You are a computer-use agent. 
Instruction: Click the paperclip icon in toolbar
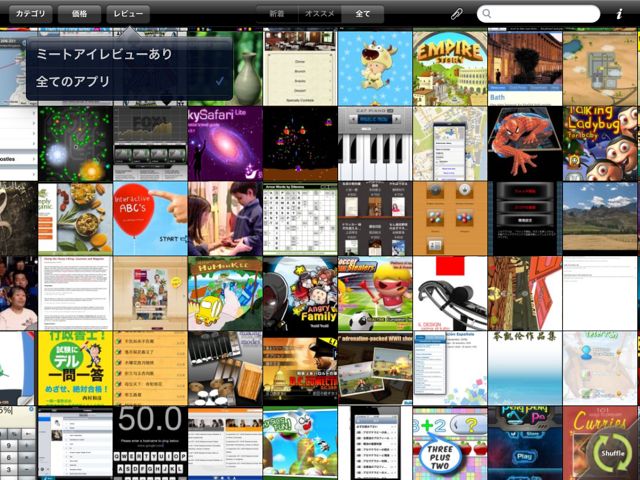(x=456, y=14)
